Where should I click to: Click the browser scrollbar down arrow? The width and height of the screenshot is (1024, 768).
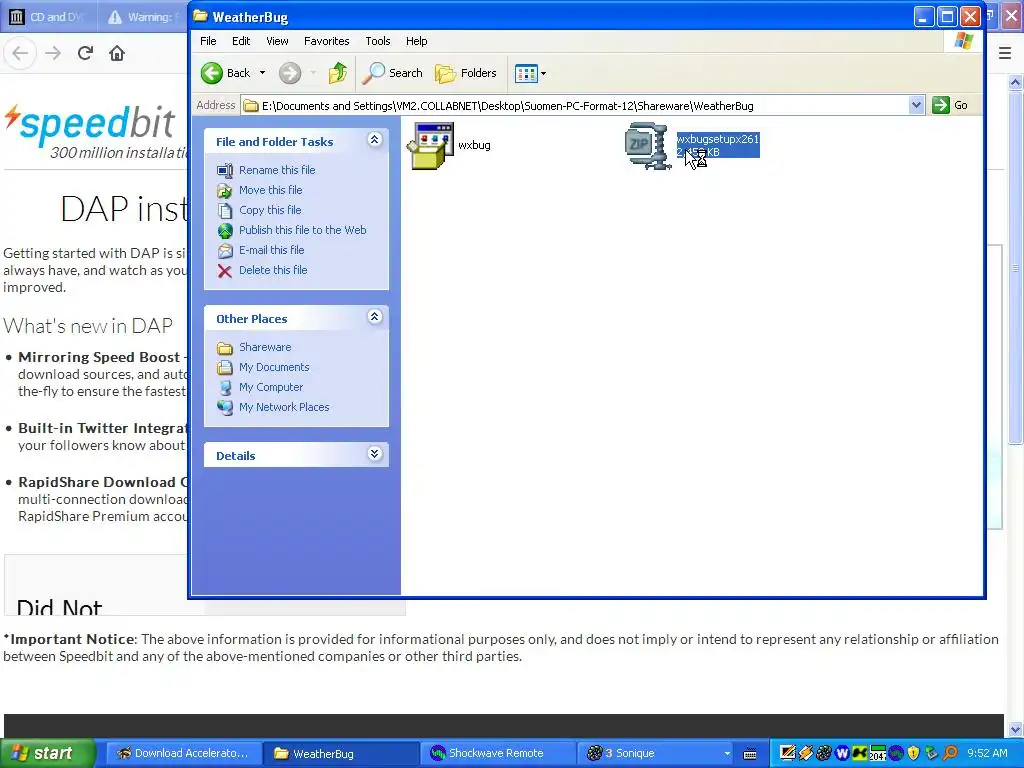pos(1015,729)
